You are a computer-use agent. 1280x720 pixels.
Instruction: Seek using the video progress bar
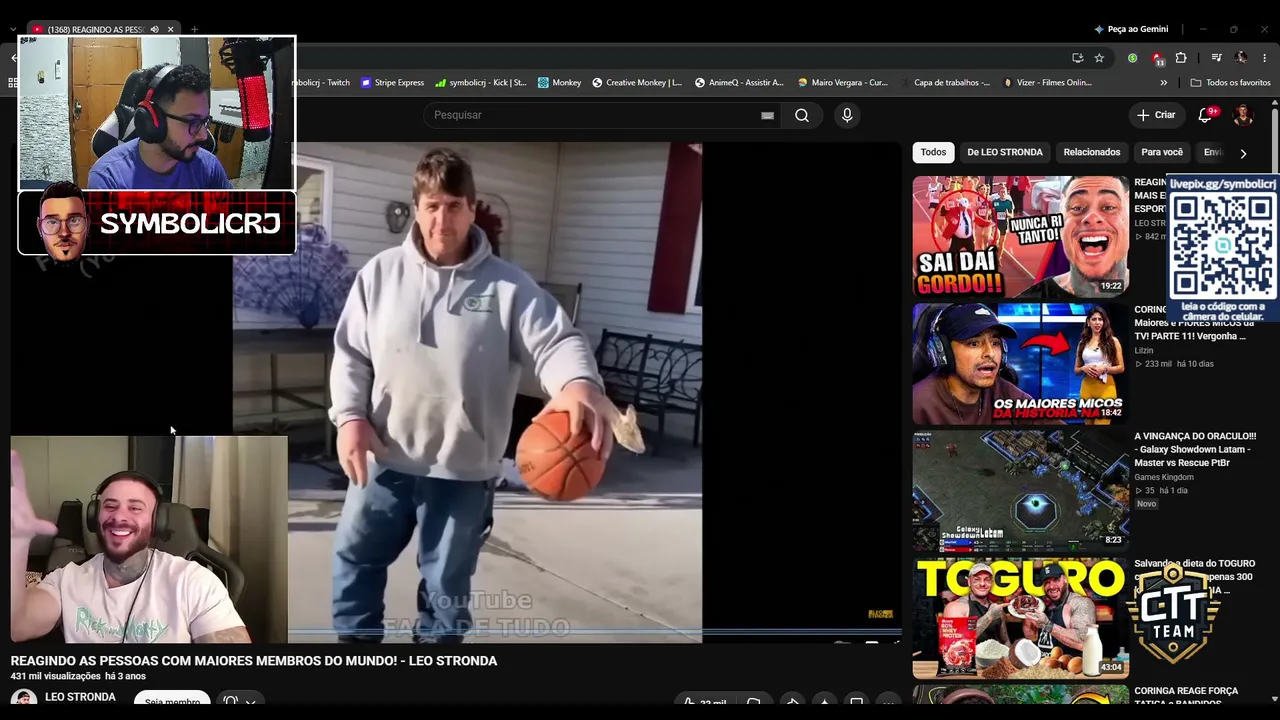coord(595,632)
